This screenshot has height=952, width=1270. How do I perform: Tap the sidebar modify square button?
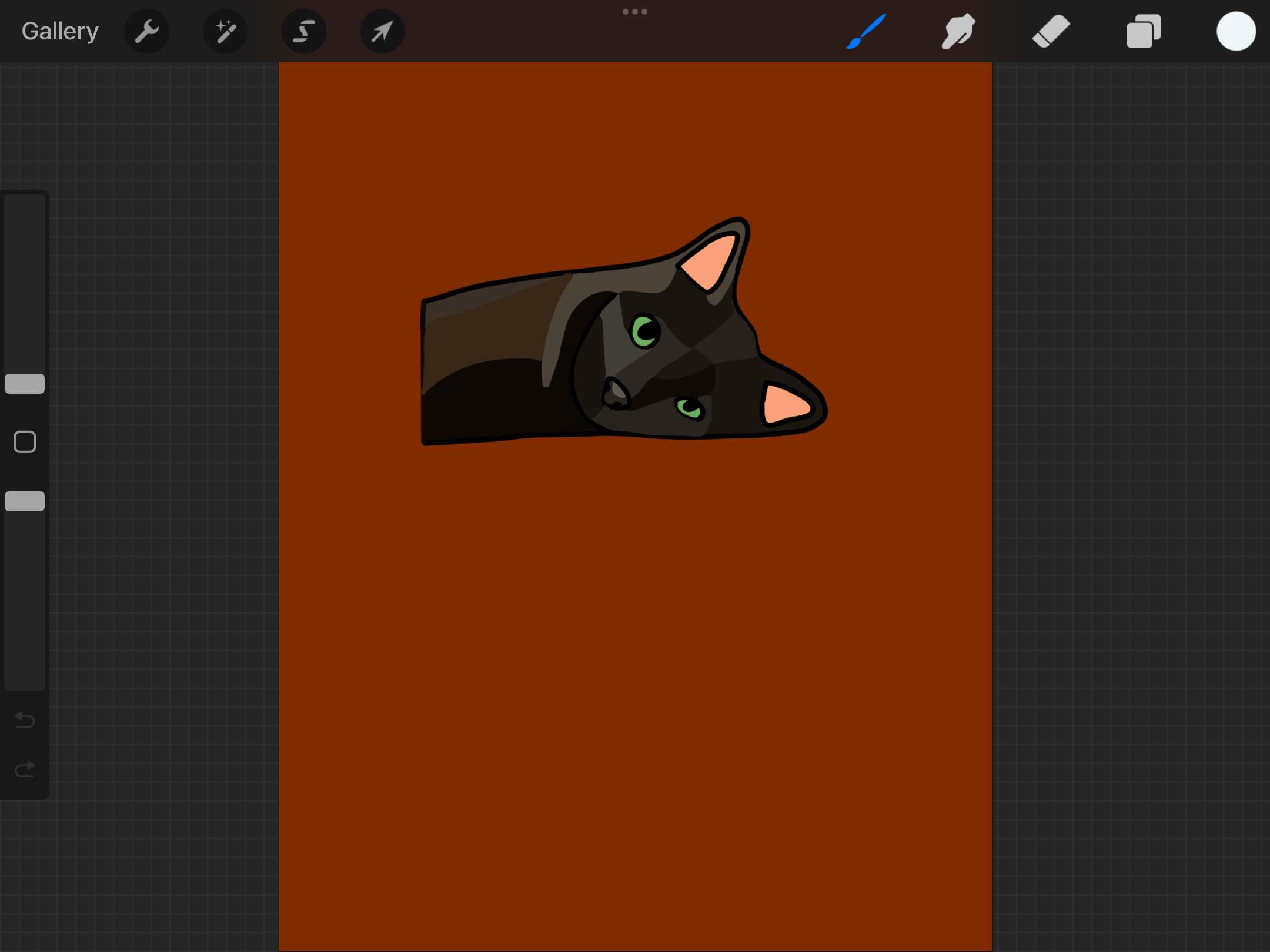click(25, 442)
